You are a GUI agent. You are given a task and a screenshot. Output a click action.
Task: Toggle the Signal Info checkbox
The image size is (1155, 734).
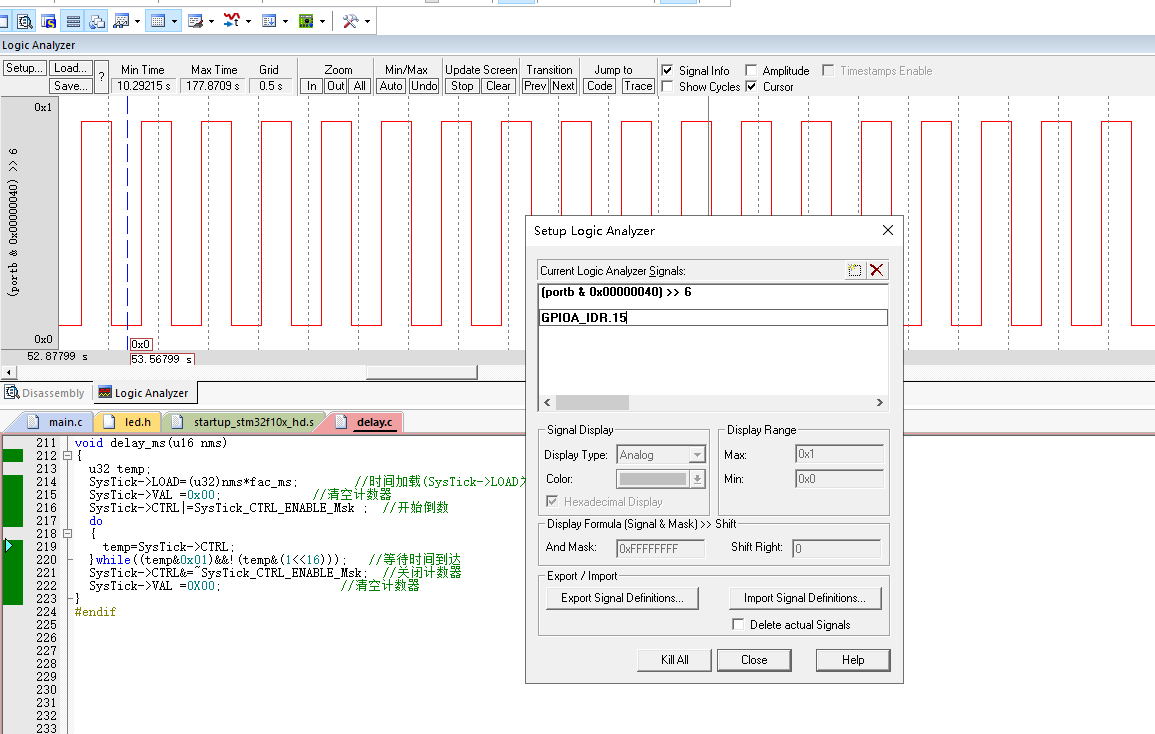tap(667, 71)
